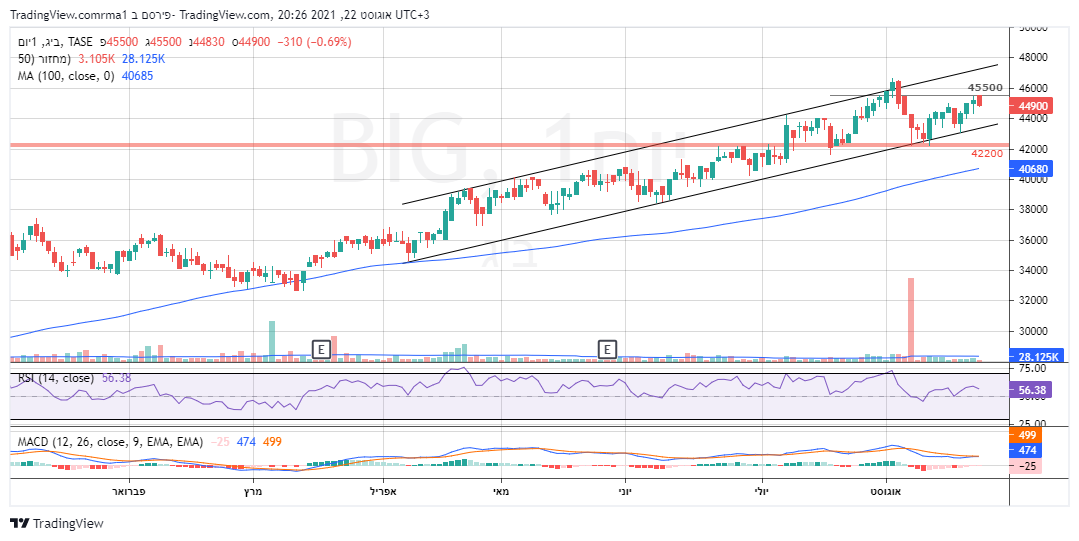Click the MA (100, close, 0) legend
Viewport: 1079px width, 541px height.
[66, 76]
